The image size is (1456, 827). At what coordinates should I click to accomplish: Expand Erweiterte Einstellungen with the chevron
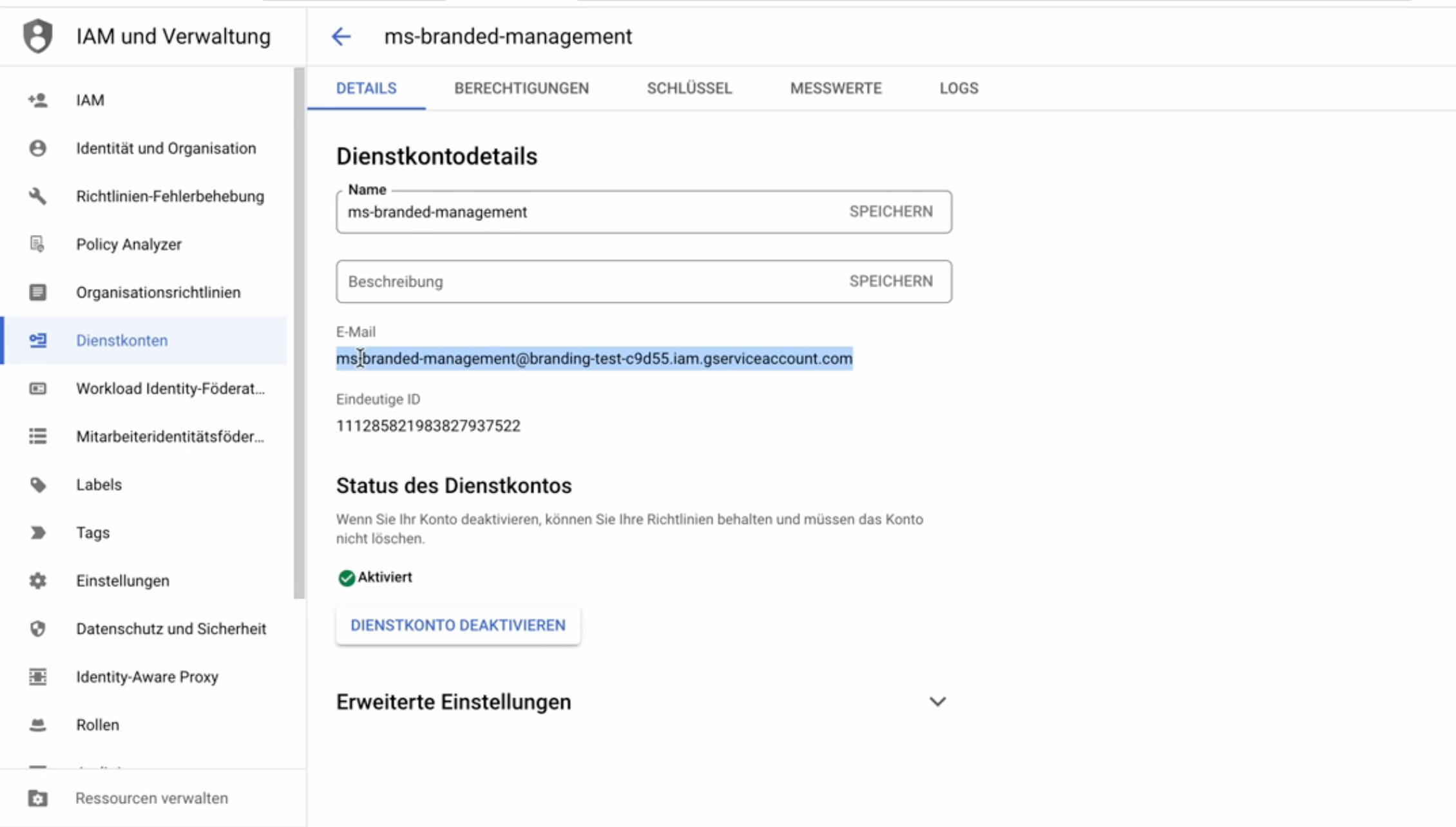[937, 701]
